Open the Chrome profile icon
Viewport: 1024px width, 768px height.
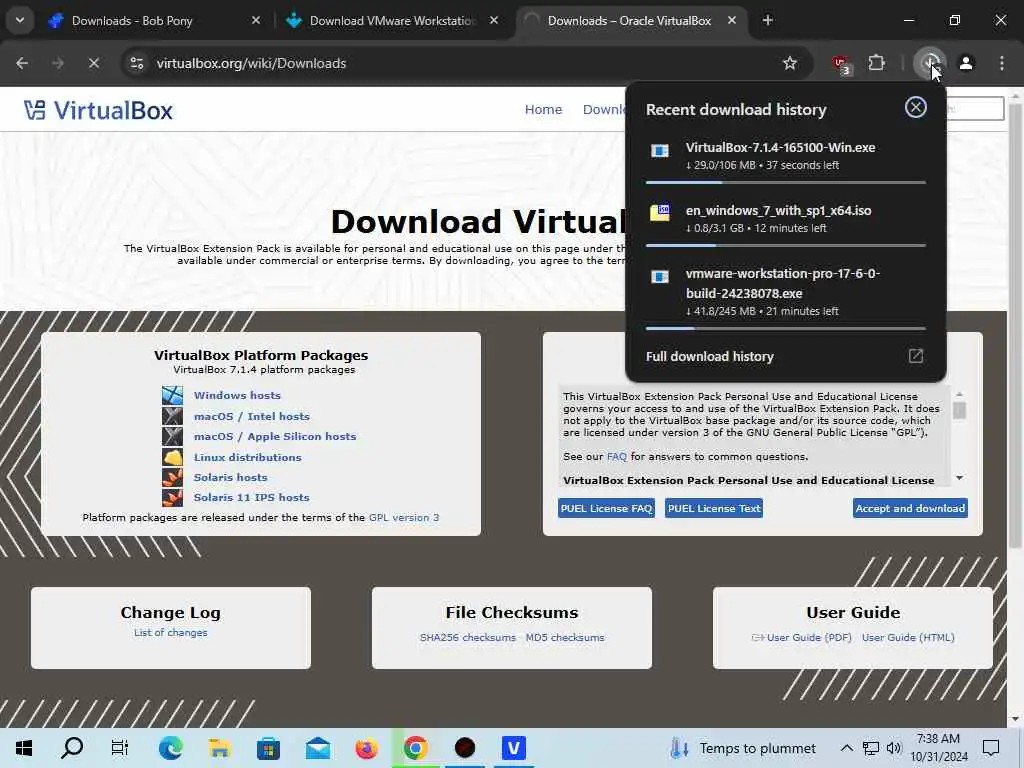tap(966, 63)
